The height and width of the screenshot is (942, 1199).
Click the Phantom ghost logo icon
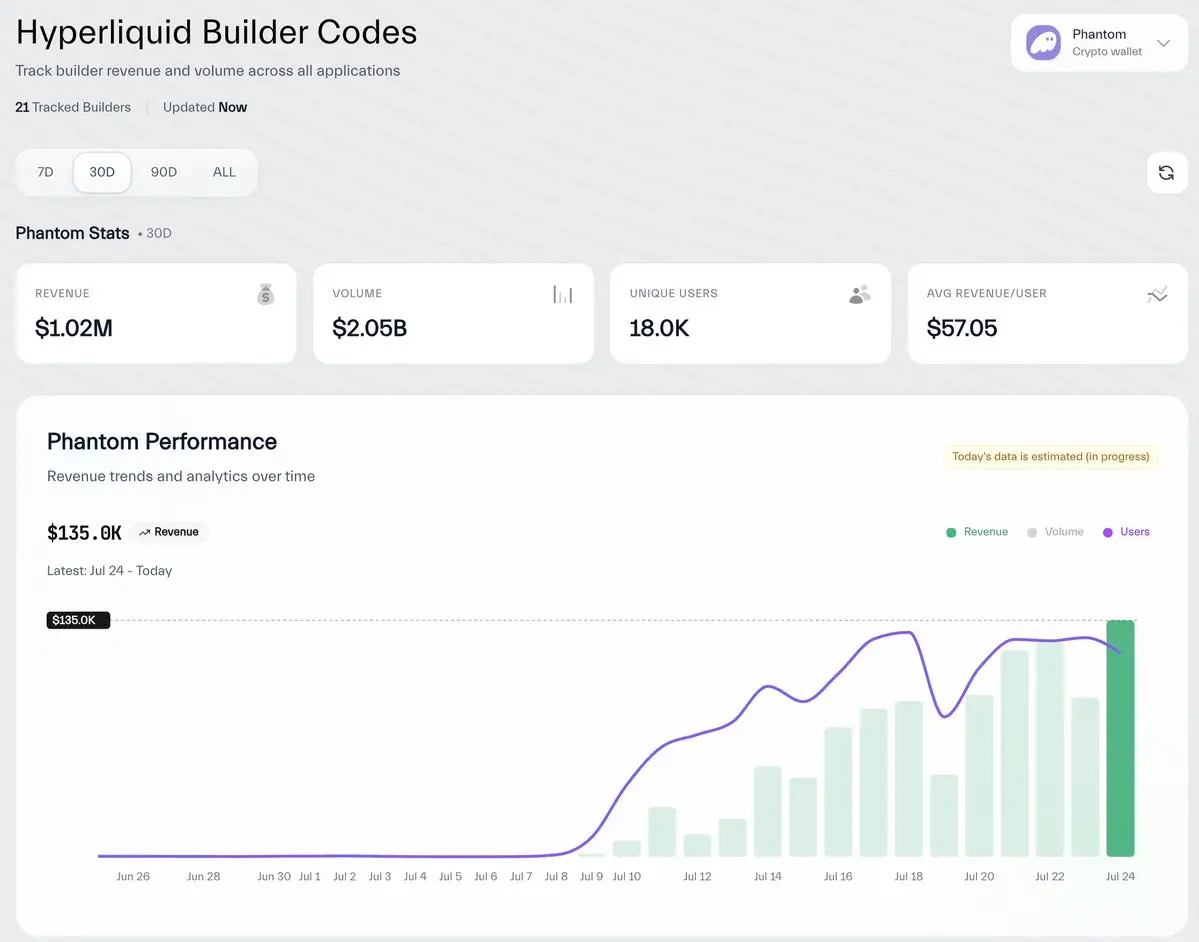point(1043,43)
